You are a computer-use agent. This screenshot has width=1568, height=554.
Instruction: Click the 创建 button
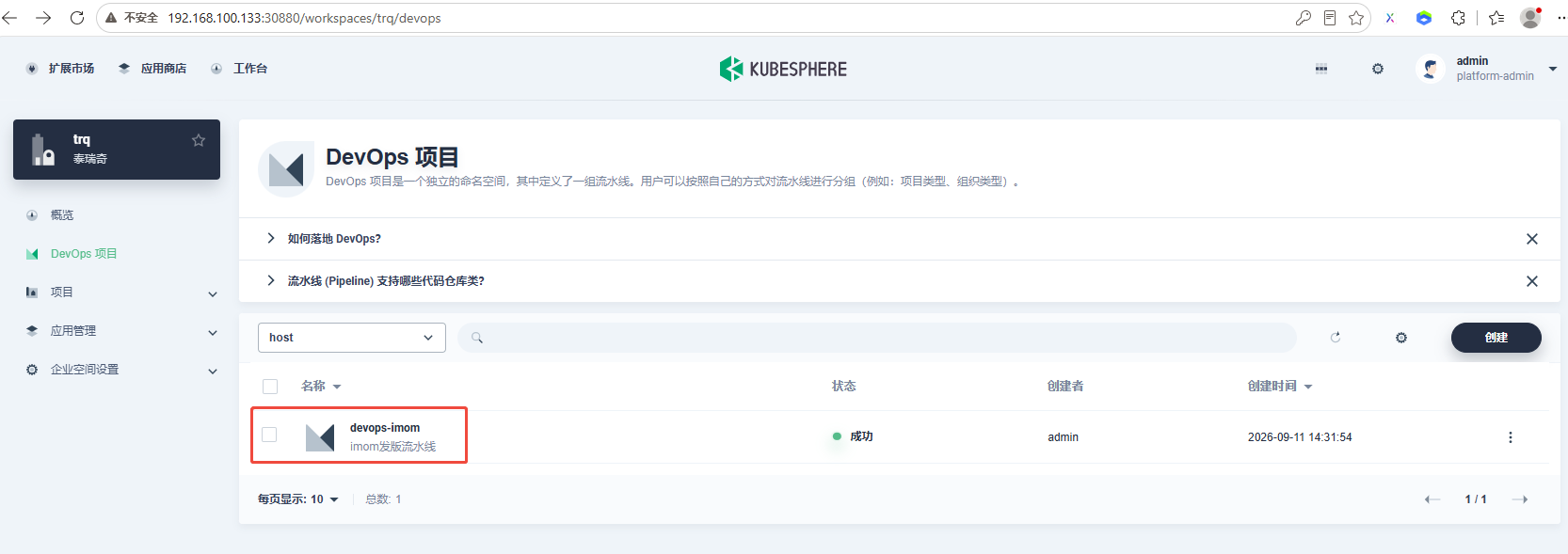(x=1496, y=338)
